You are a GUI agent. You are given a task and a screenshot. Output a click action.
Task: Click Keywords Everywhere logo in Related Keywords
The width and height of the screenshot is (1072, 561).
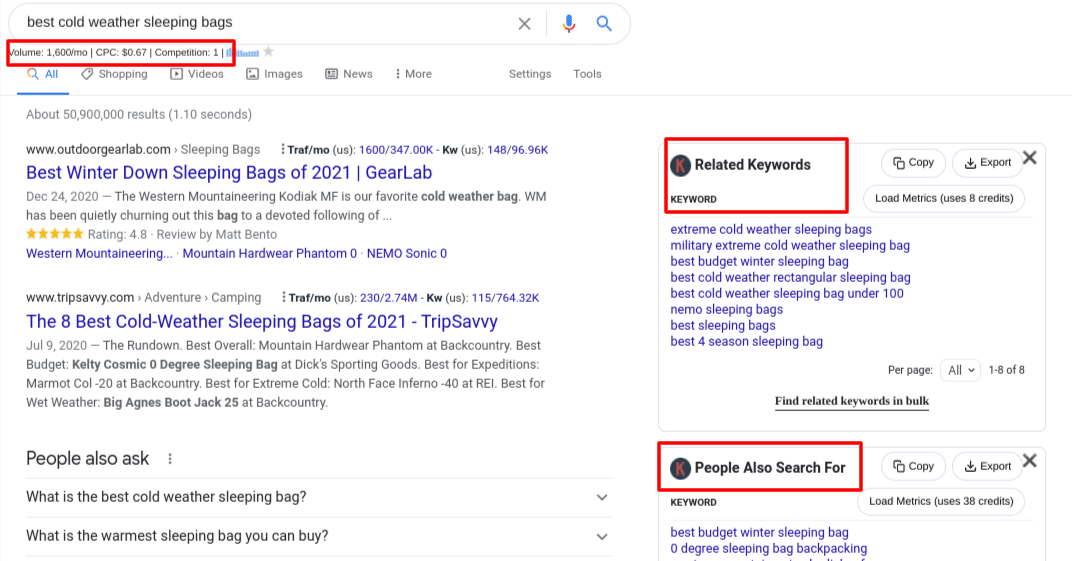click(x=680, y=165)
